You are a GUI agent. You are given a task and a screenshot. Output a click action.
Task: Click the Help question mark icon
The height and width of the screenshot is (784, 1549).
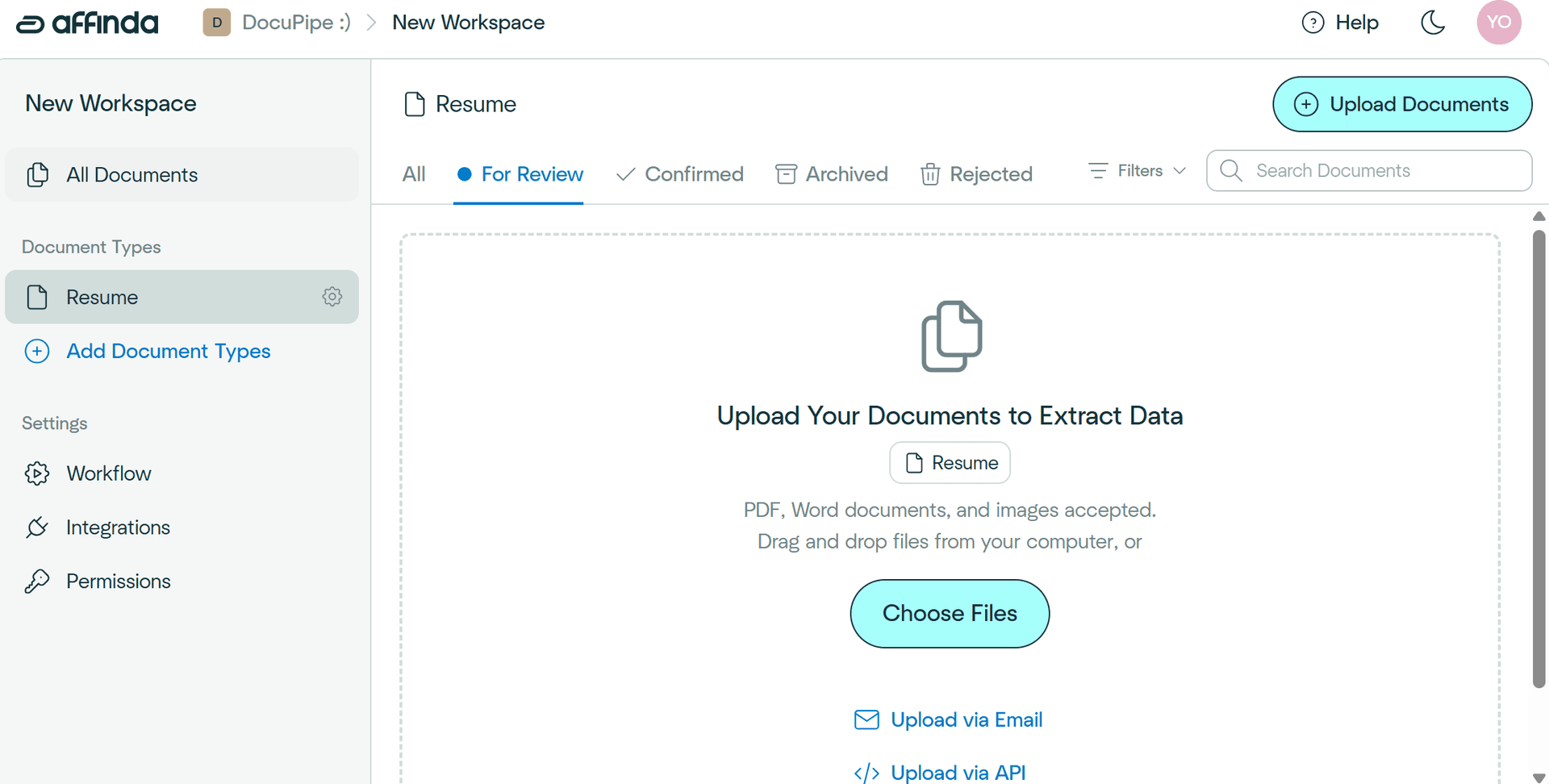point(1313,23)
